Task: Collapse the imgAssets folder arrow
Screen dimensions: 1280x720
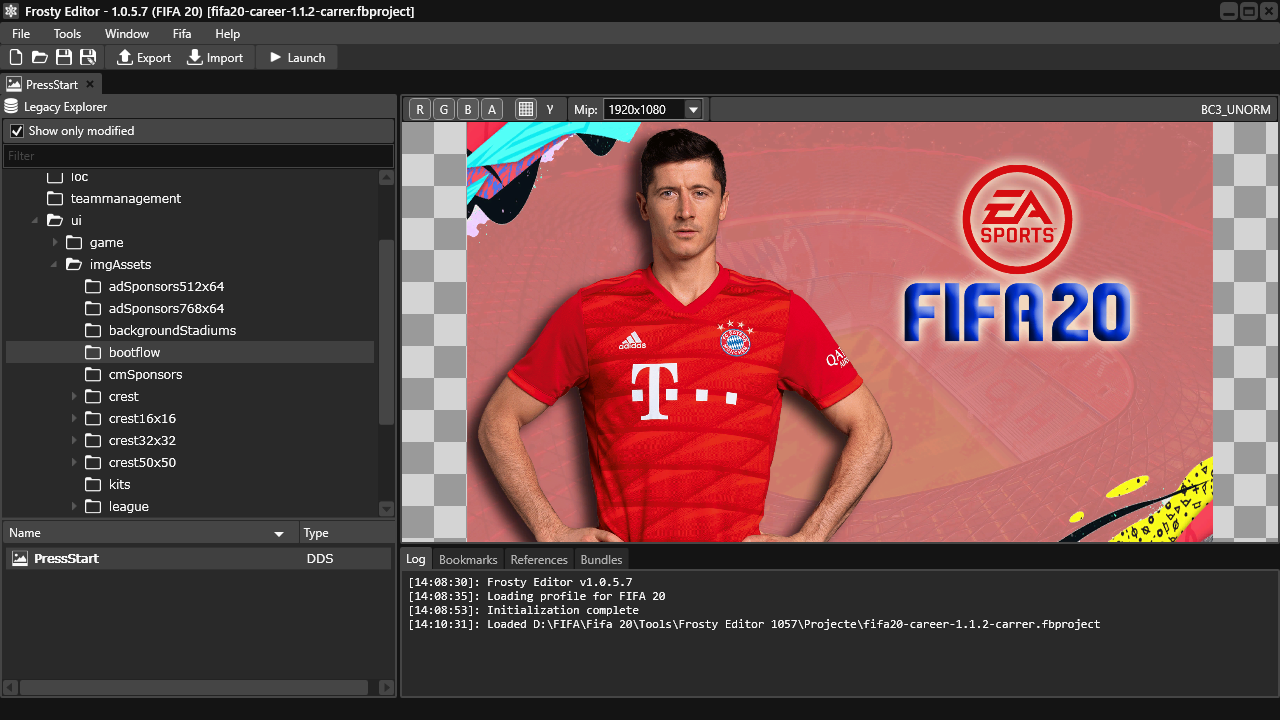Action: point(55,264)
